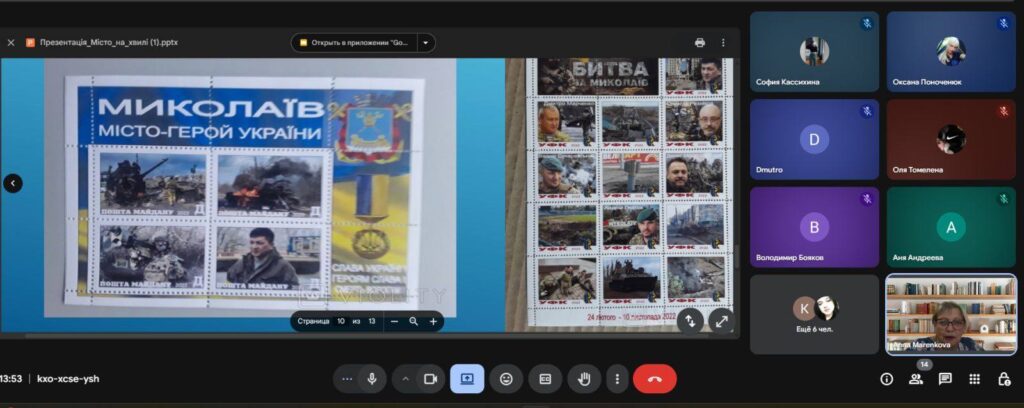Toggle the microphone
The height and width of the screenshot is (408, 1024).
coord(372,379)
